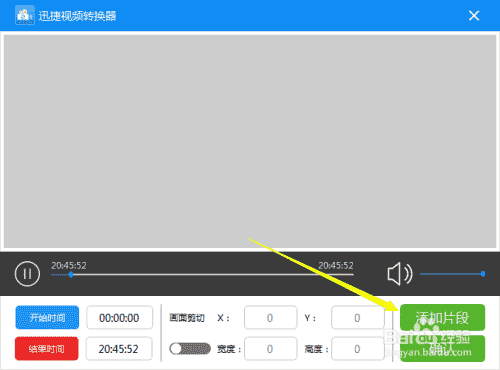
Task: Click the red 结束时间 button
Action: pos(47,349)
